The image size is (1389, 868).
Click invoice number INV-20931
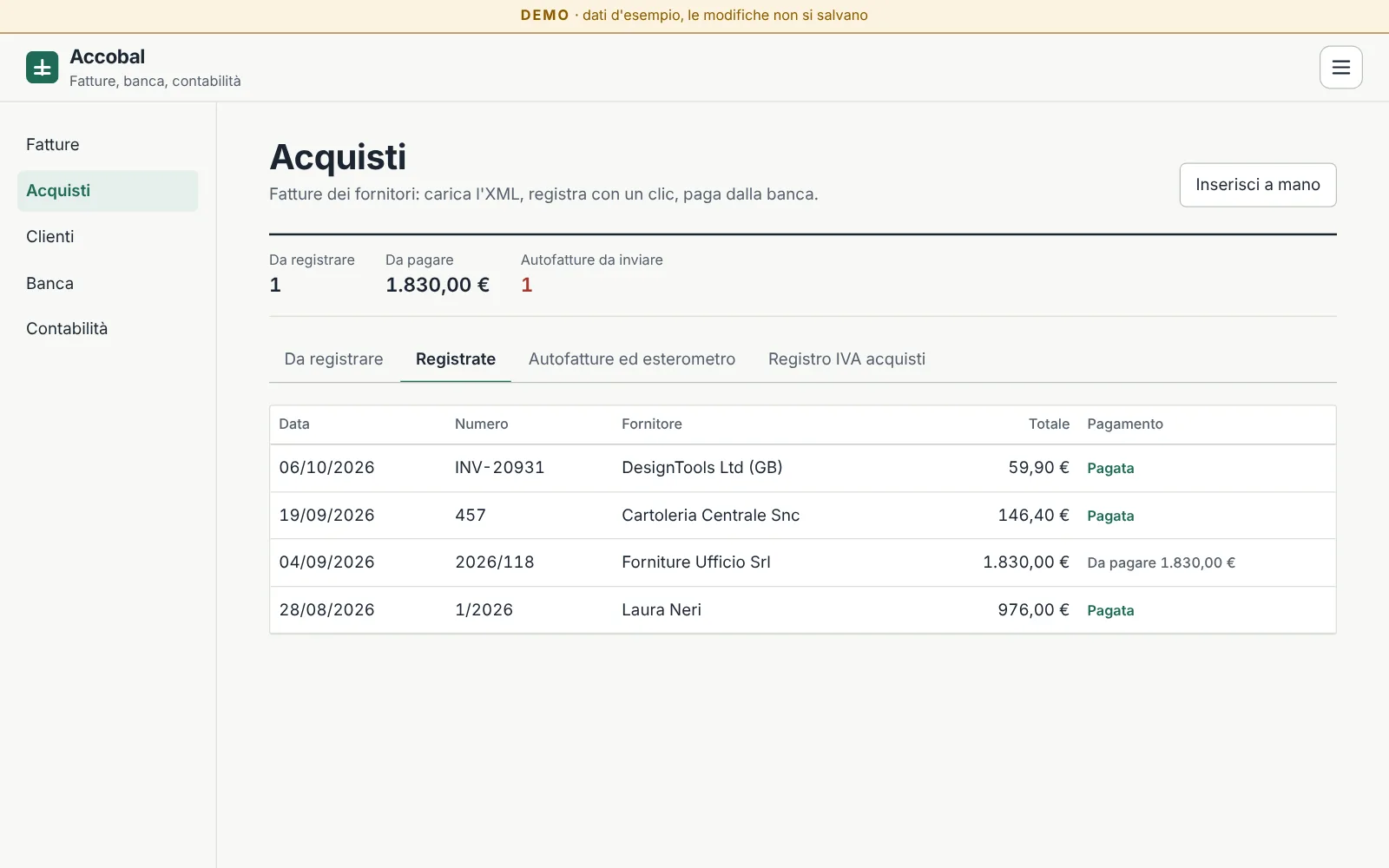tap(499, 468)
